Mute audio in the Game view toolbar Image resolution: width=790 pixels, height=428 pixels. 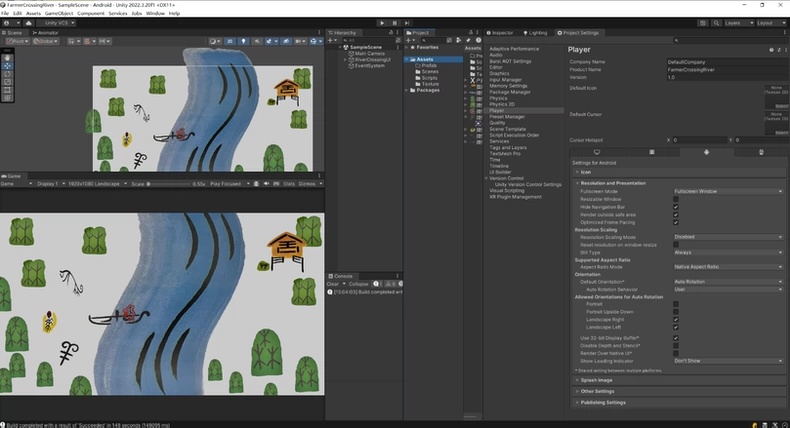(266, 184)
